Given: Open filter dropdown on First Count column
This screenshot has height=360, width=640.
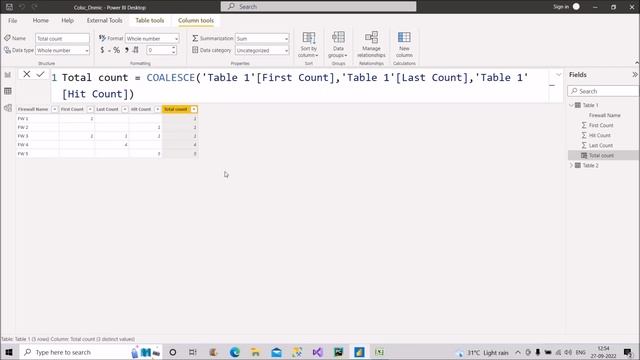Looking at the screenshot, I should (x=90, y=109).
